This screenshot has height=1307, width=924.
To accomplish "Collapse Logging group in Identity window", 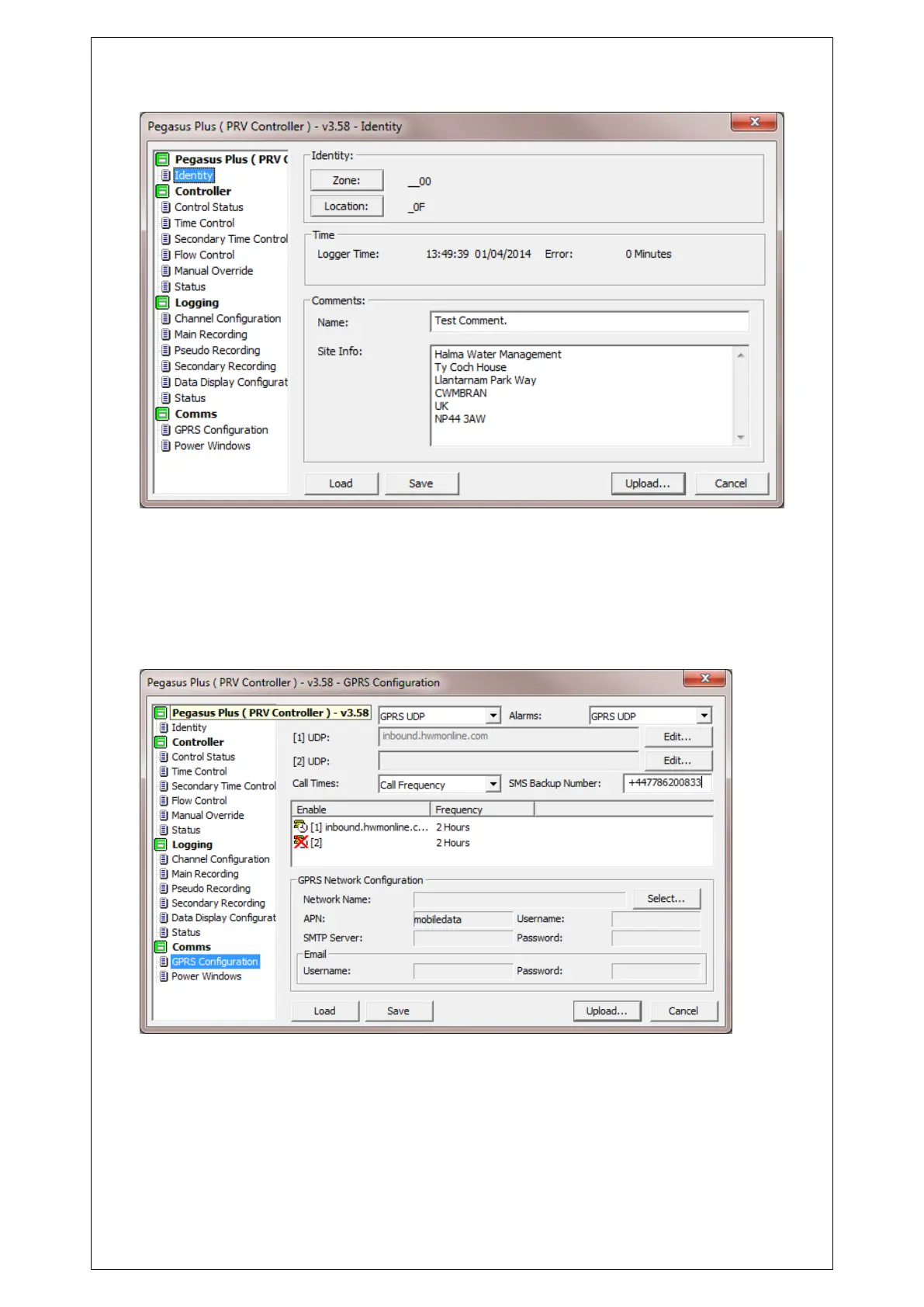I will [x=162, y=303].
